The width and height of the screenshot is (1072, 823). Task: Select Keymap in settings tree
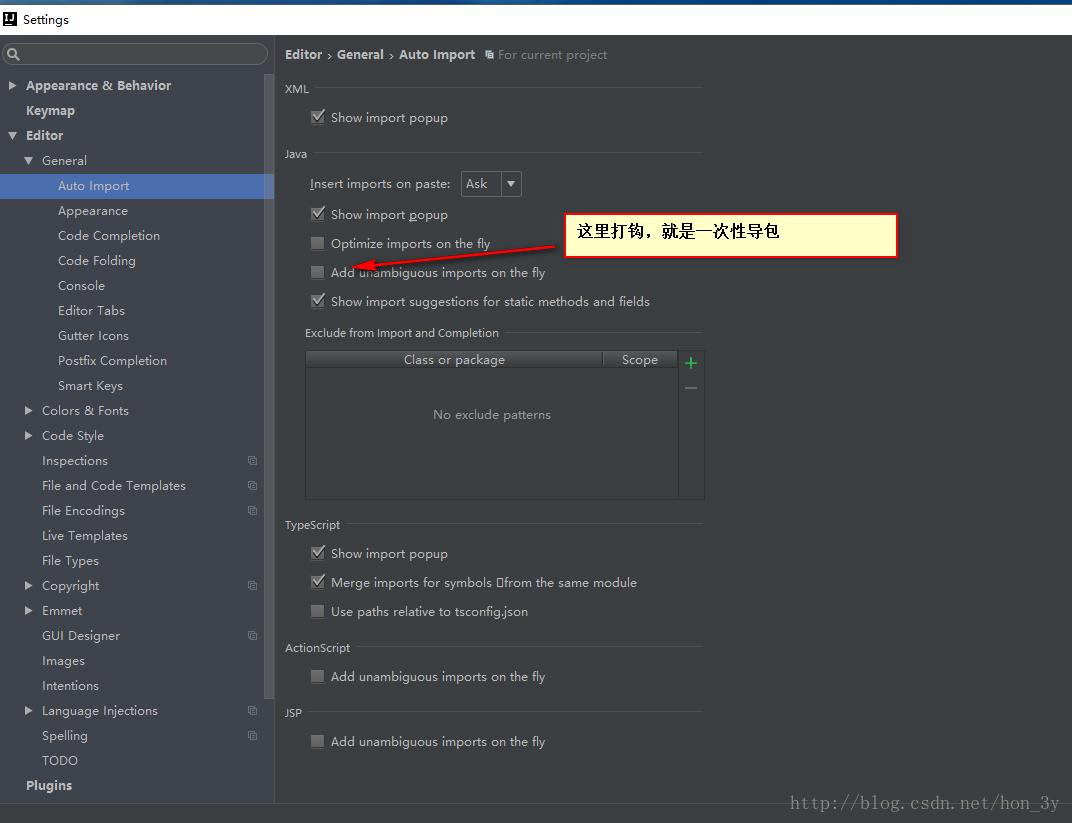[51, 111]
